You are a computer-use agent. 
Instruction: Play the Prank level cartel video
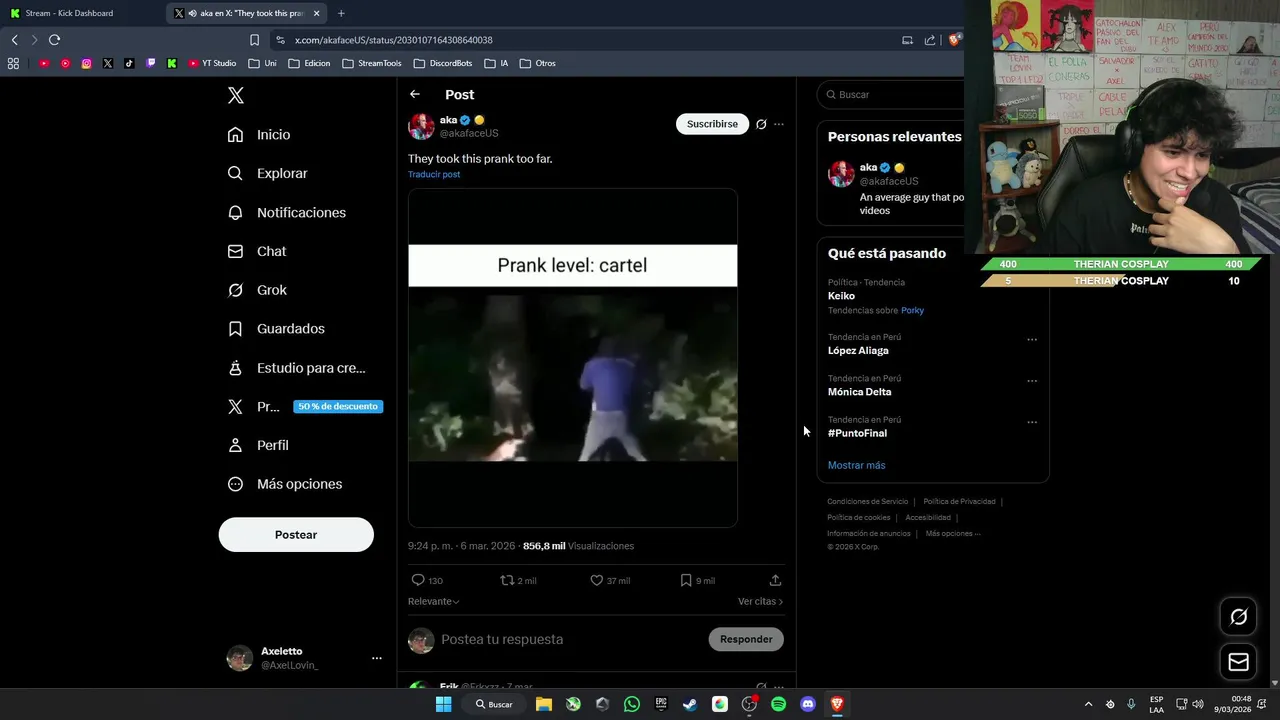click(x=573, y=358)
